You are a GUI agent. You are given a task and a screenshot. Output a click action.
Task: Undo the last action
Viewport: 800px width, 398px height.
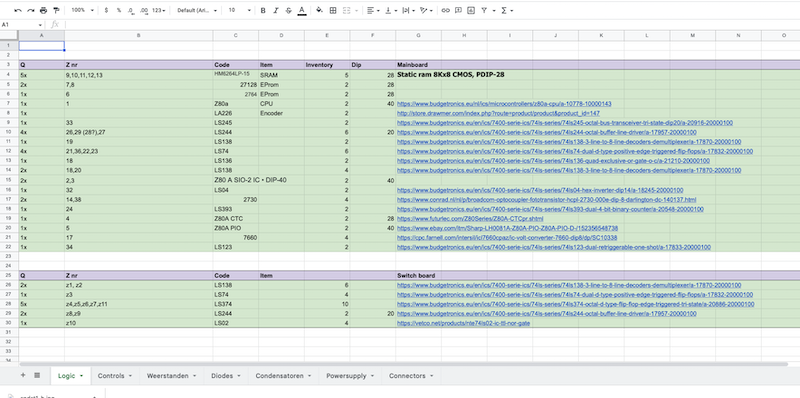click(18, 10)
